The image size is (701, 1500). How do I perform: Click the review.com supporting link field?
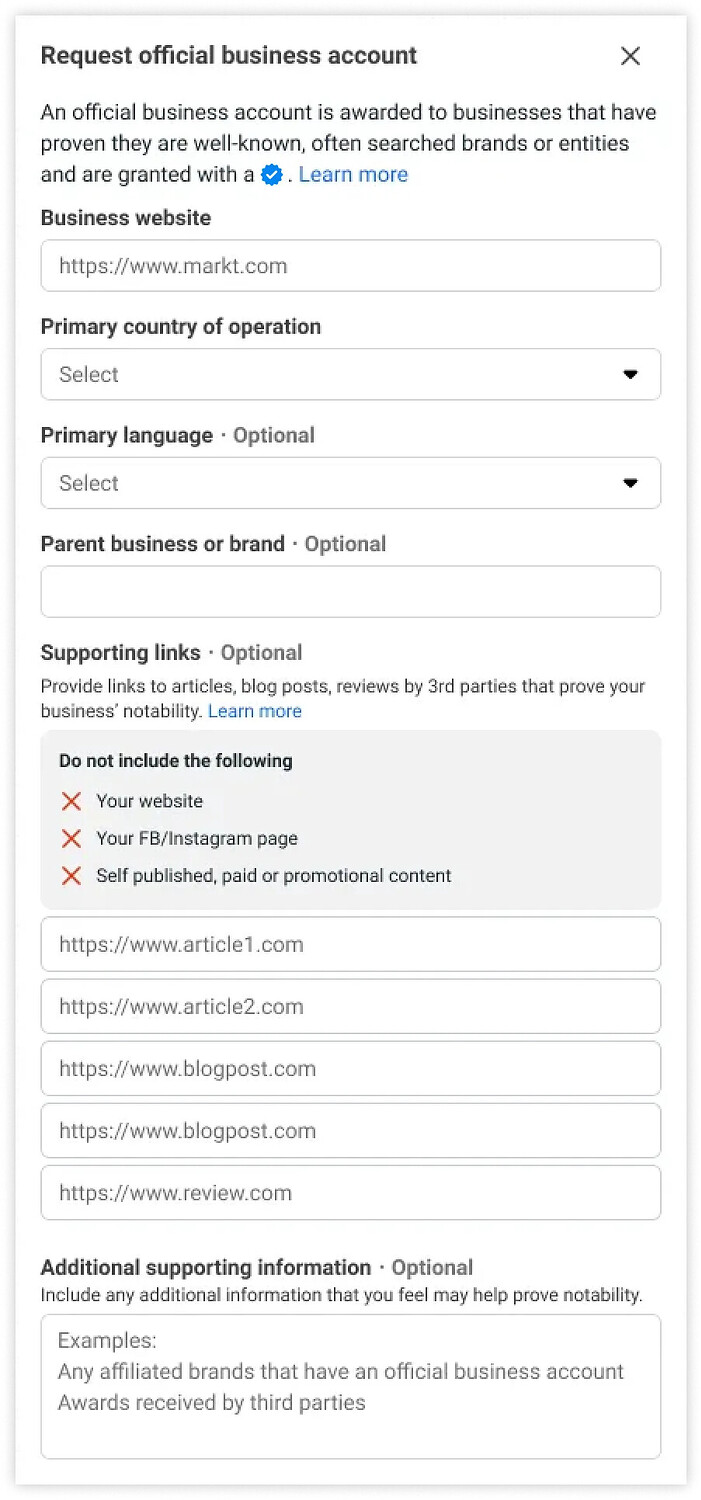pos(350,1192)
